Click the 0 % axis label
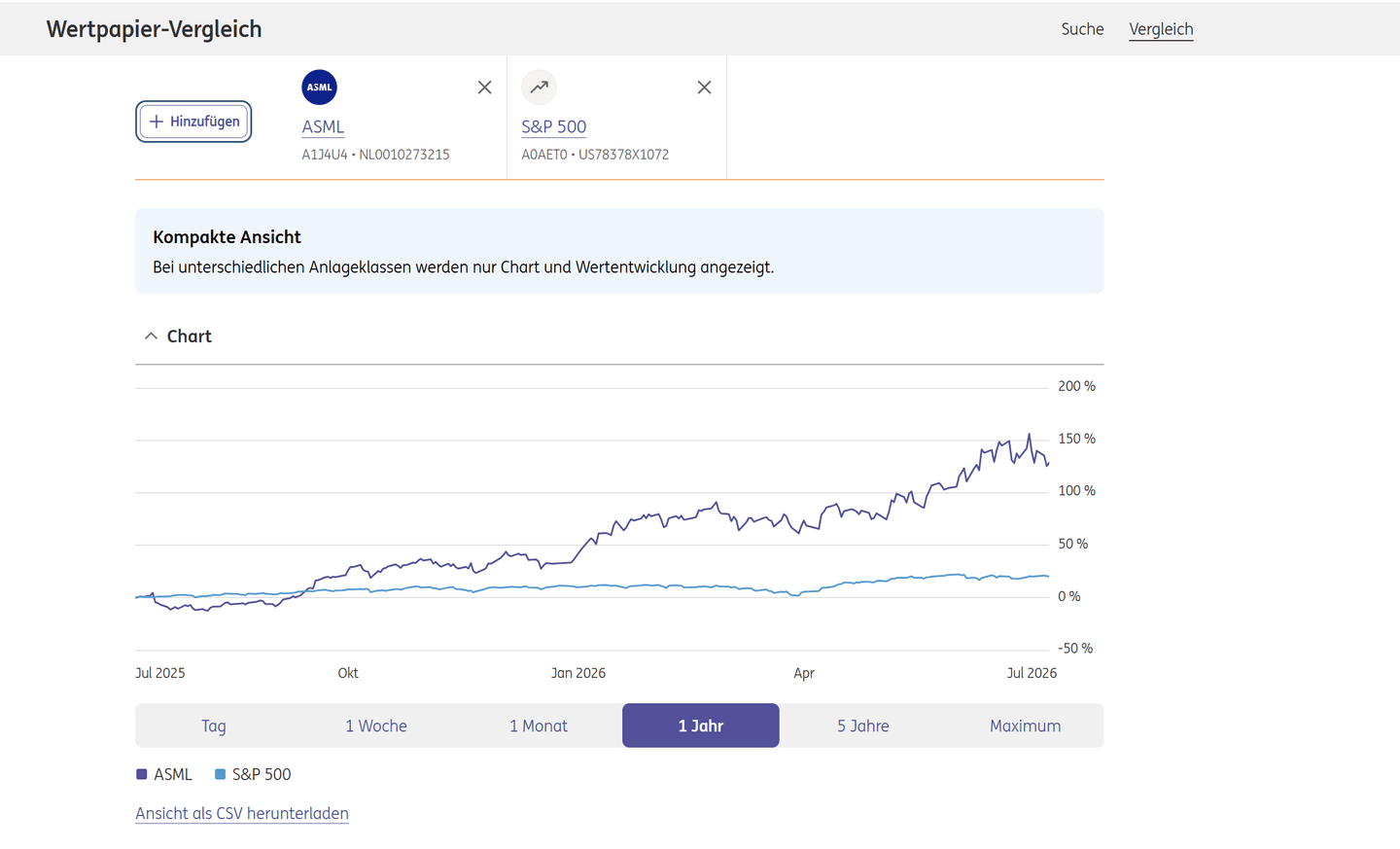 tap(1068, 596)
